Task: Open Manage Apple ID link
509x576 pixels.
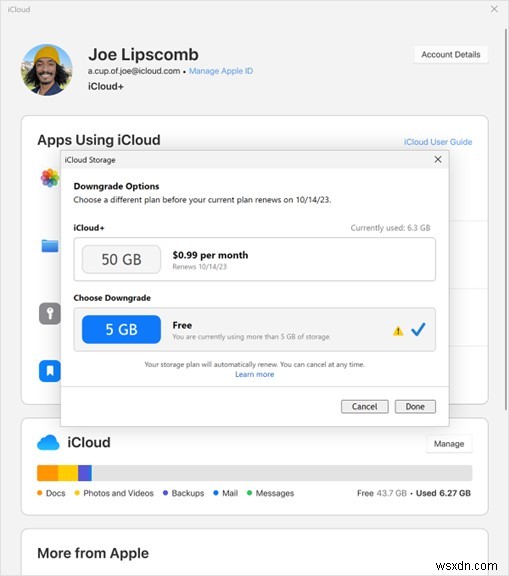Action: coord(221,71)
